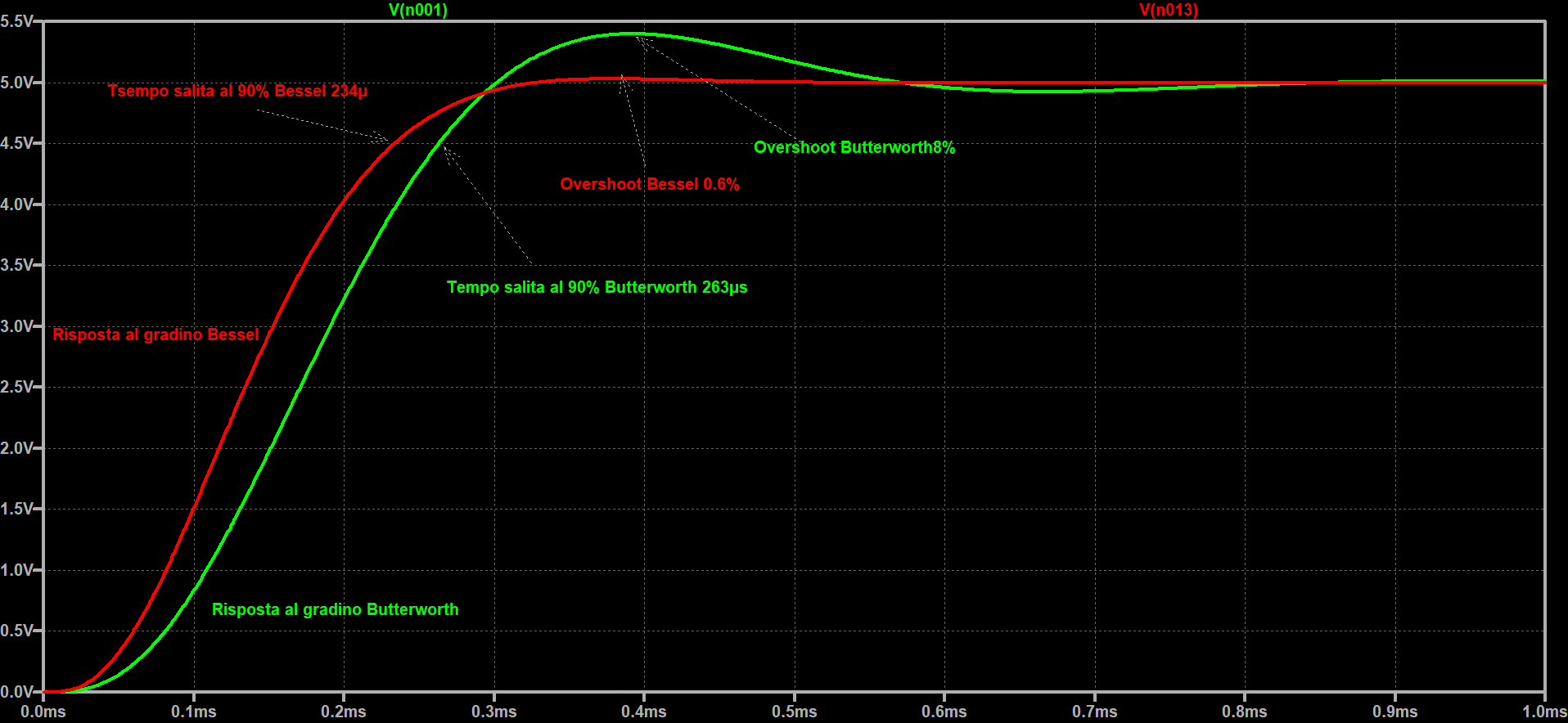The image size is (1568, 723).
Task: Select the 'Overshoot Bessel 0.6%' annotation text
Action: [x=649, y=184]
